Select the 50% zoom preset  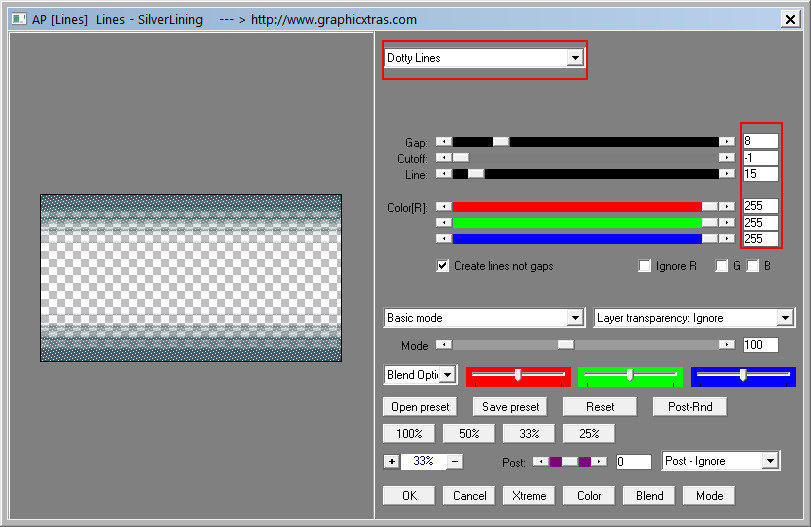pyautogui.click(x=469, y=434)
